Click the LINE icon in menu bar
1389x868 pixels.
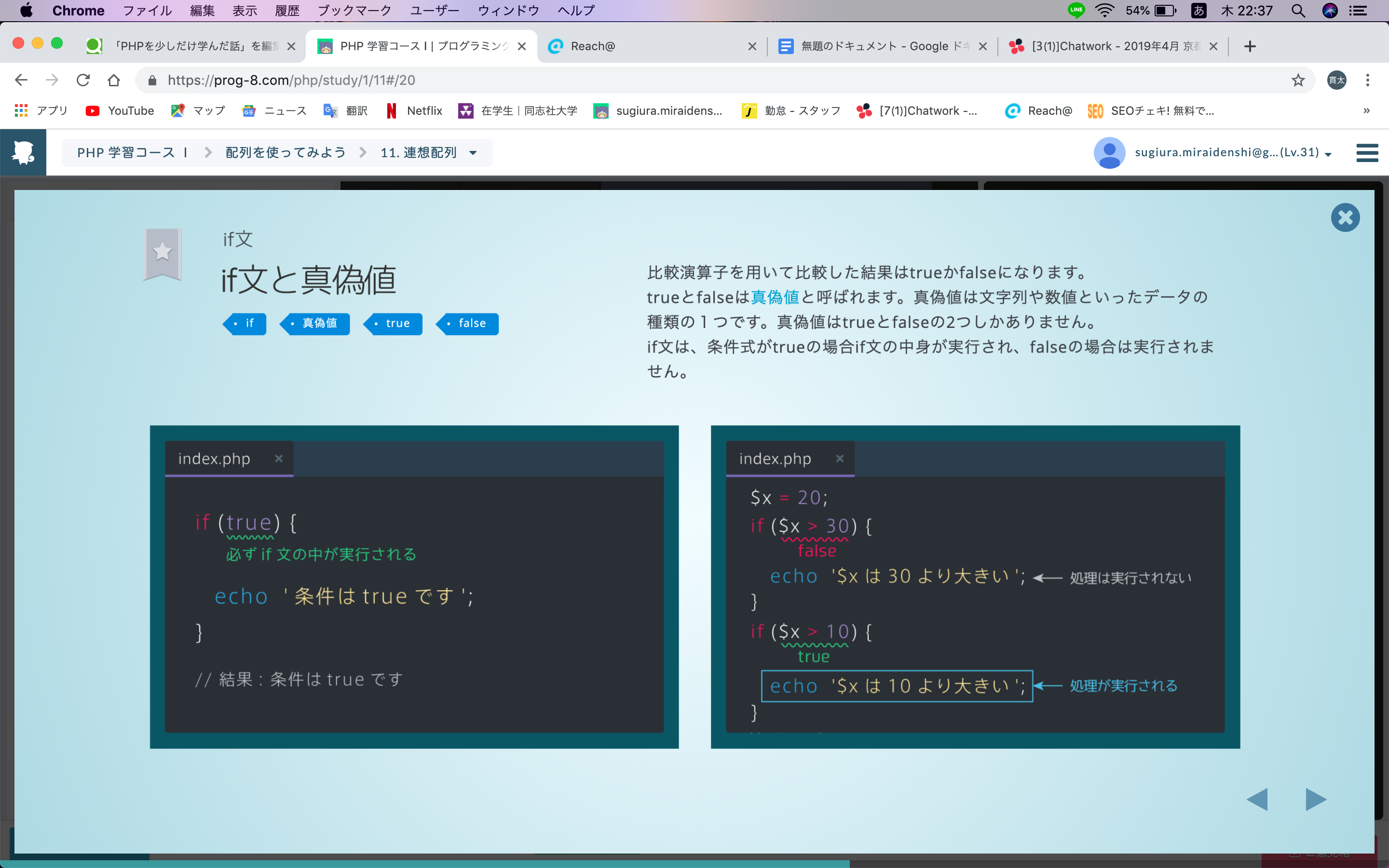pos(1076,10)
